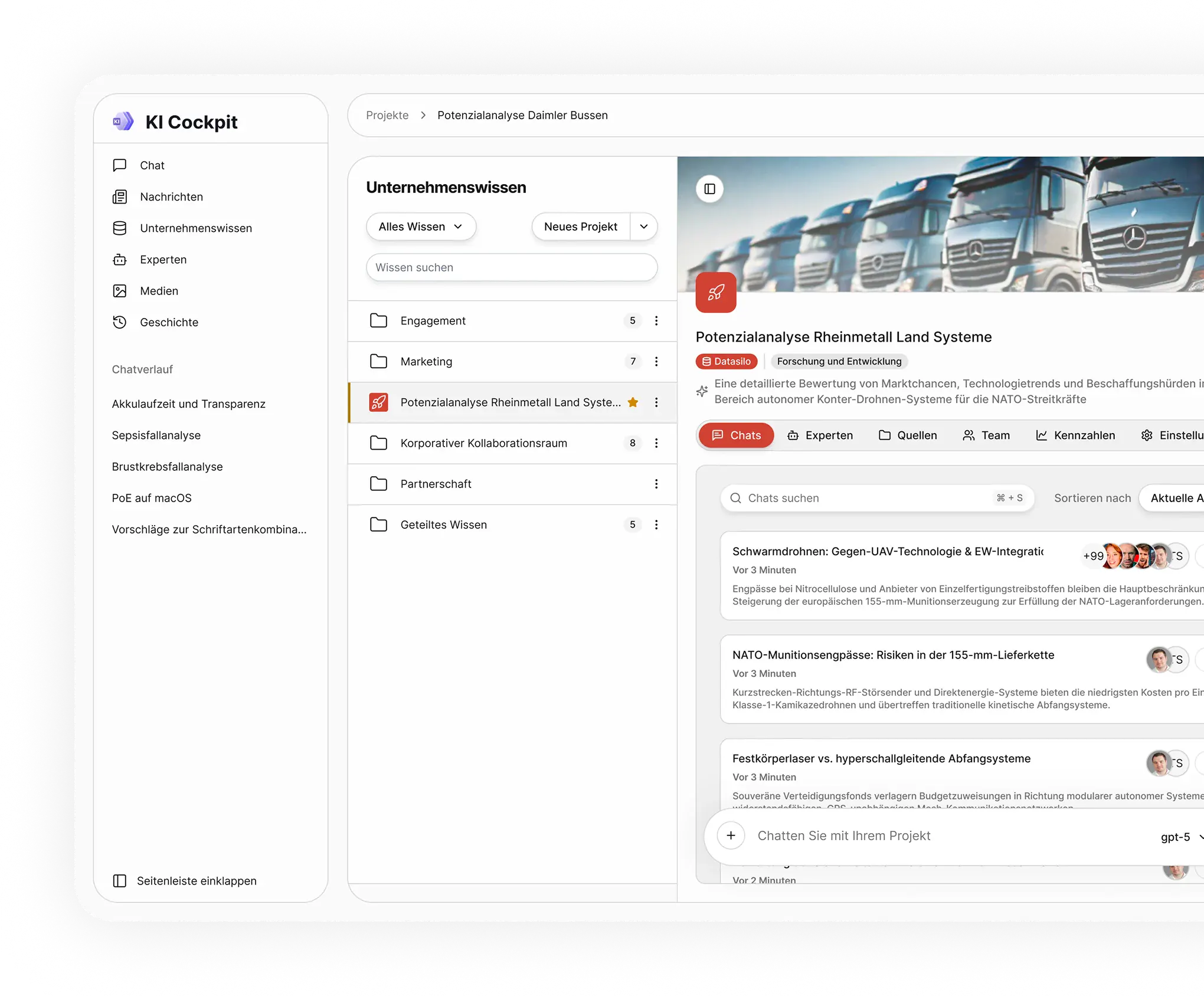Switch to the Kennzahlen tab

tap(1075, 435)
